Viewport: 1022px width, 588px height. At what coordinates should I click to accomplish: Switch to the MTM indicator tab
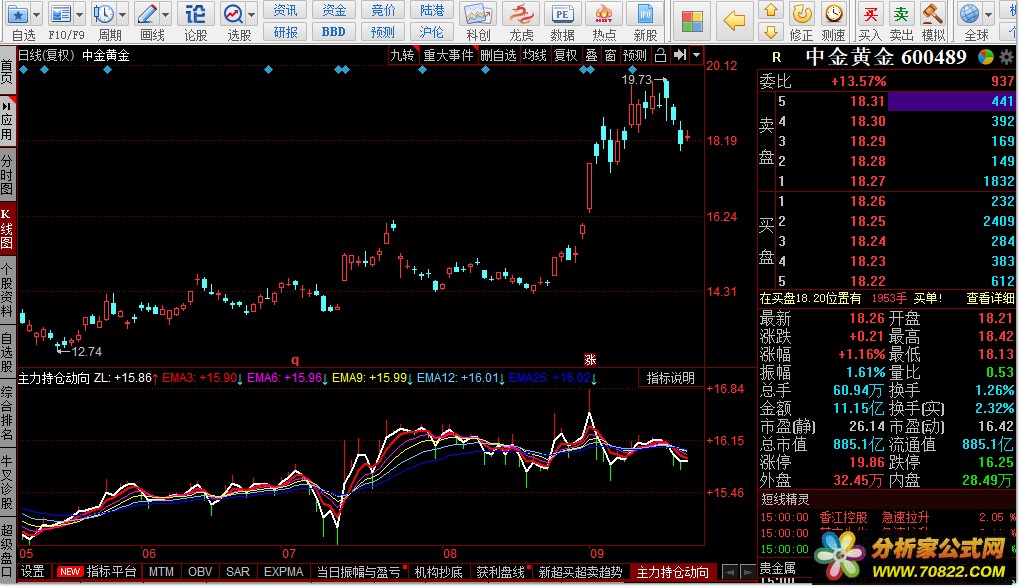160,572
